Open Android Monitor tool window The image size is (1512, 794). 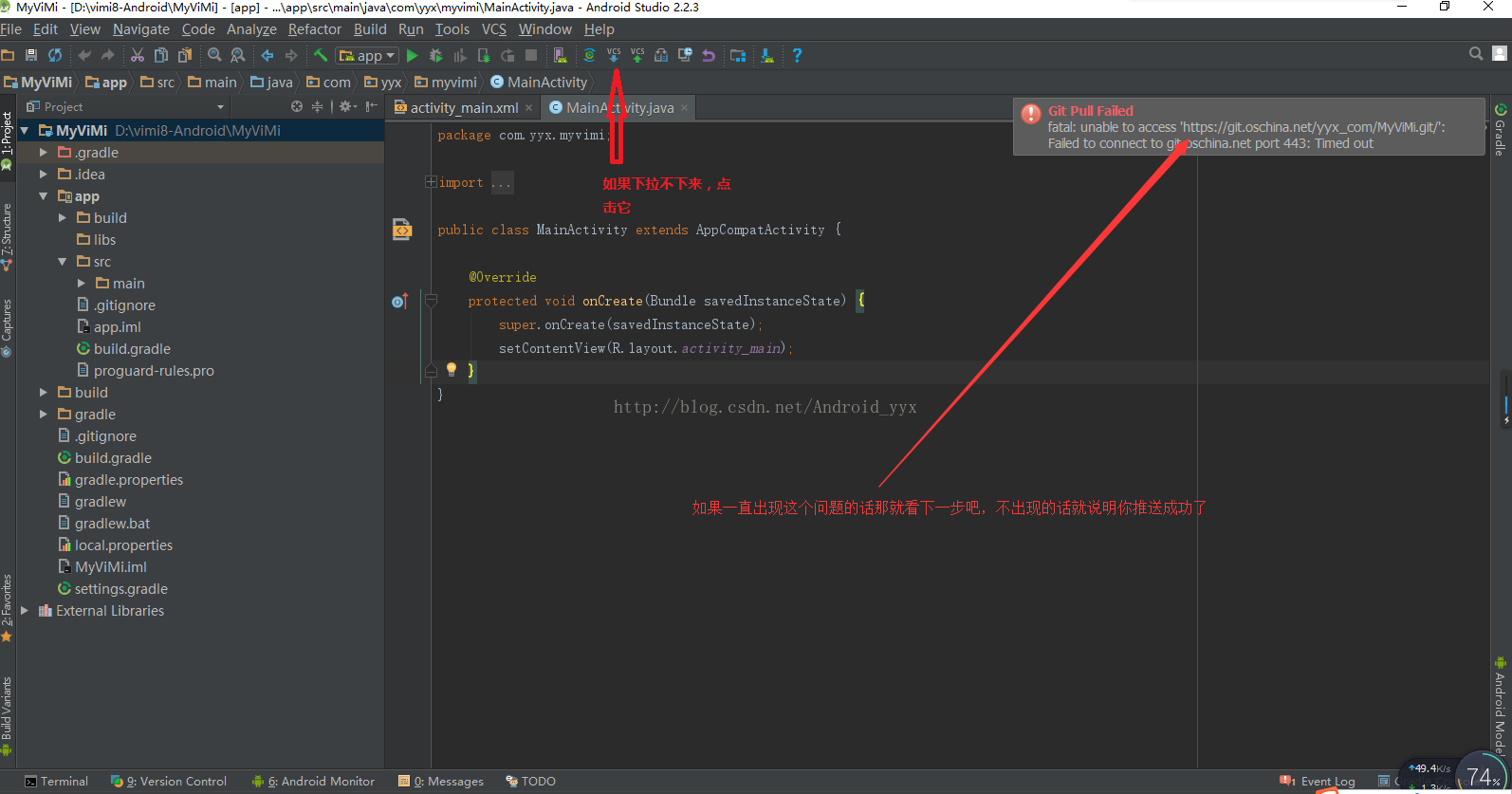tap(313, 782)
